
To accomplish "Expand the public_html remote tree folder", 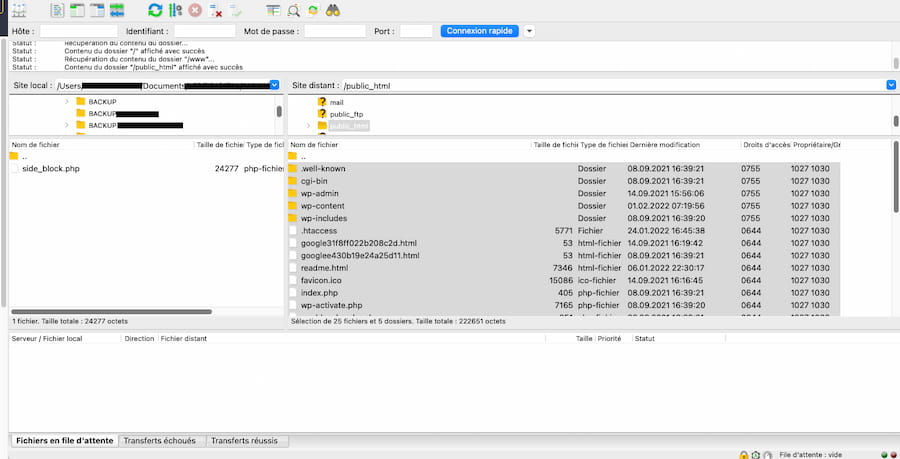I will 308,126.
